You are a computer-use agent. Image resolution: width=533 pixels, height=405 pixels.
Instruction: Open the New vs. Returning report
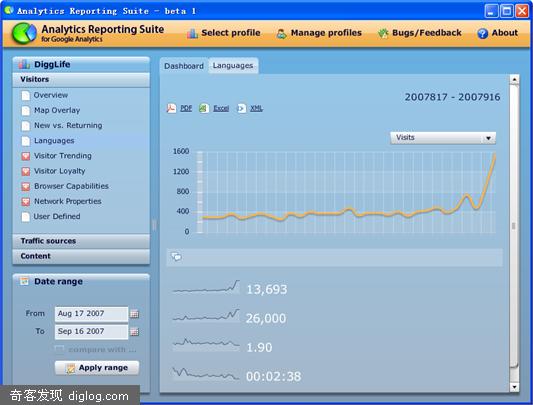[68, 125]
